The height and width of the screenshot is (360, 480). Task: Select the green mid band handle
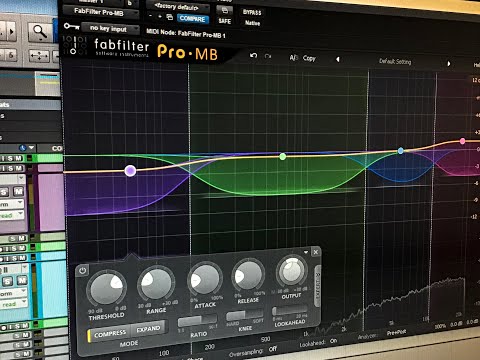click(x=283, y=156)
